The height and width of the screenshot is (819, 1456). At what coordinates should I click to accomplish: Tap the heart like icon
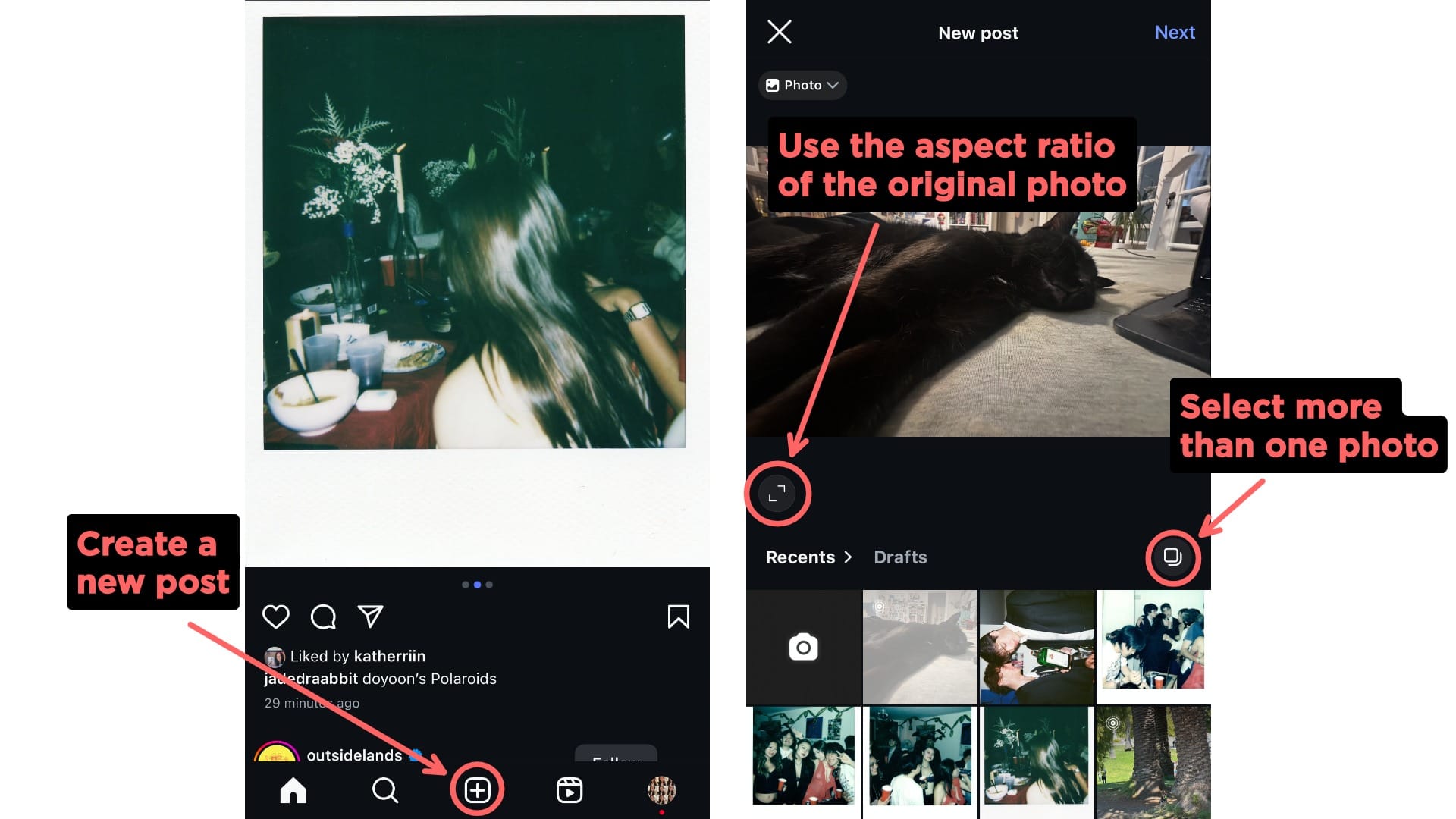coord(276,617)
